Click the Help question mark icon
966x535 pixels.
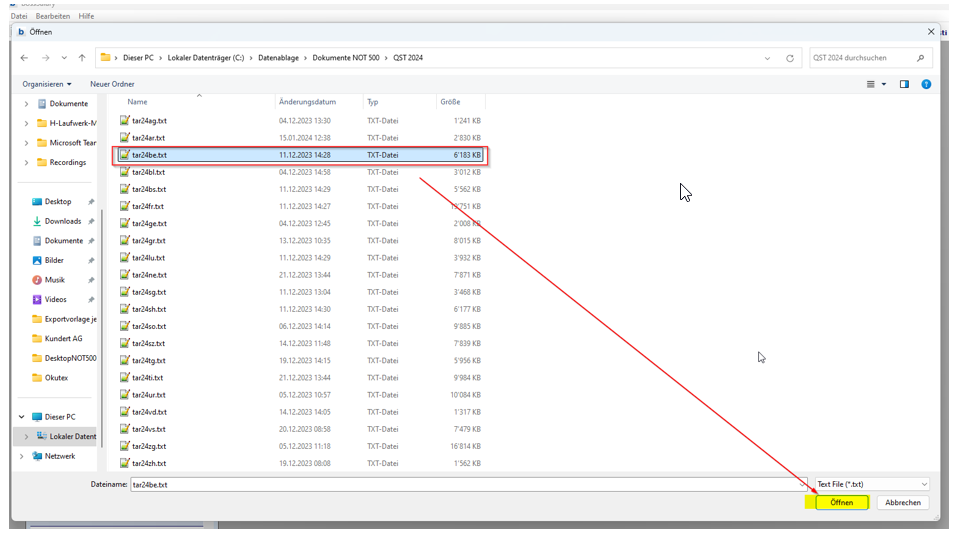tap(926, 84)
